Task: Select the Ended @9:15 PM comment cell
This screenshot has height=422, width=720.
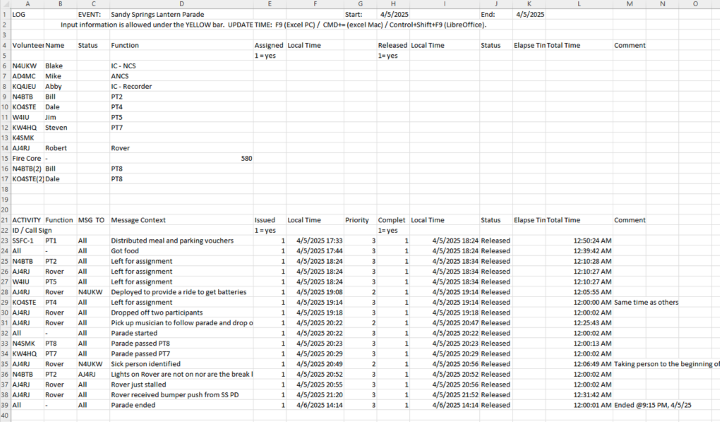Action: pyautogui.click(x=656, y=405)
